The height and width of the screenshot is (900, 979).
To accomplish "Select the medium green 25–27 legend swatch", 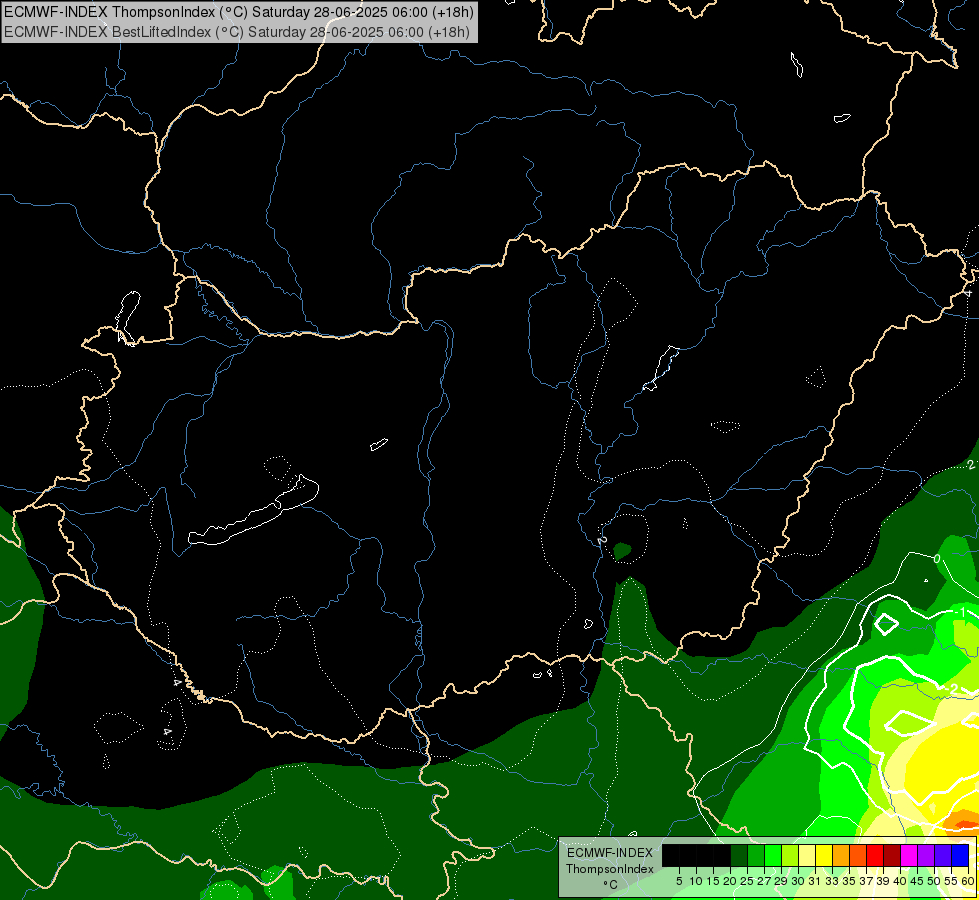I will pos(756,856).
